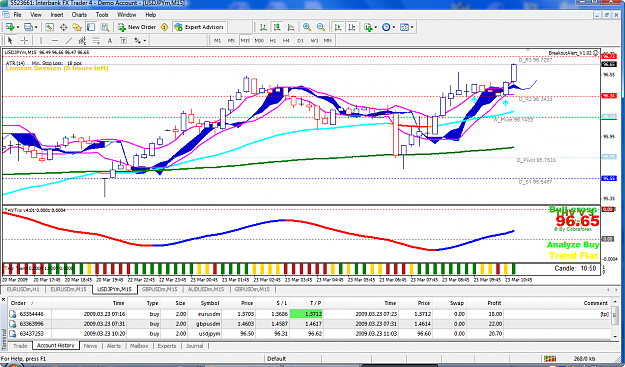This screenshot has width=625, height=367.
Task: Select the Cursor arrow tool
Action: click(x=10, y=40)
